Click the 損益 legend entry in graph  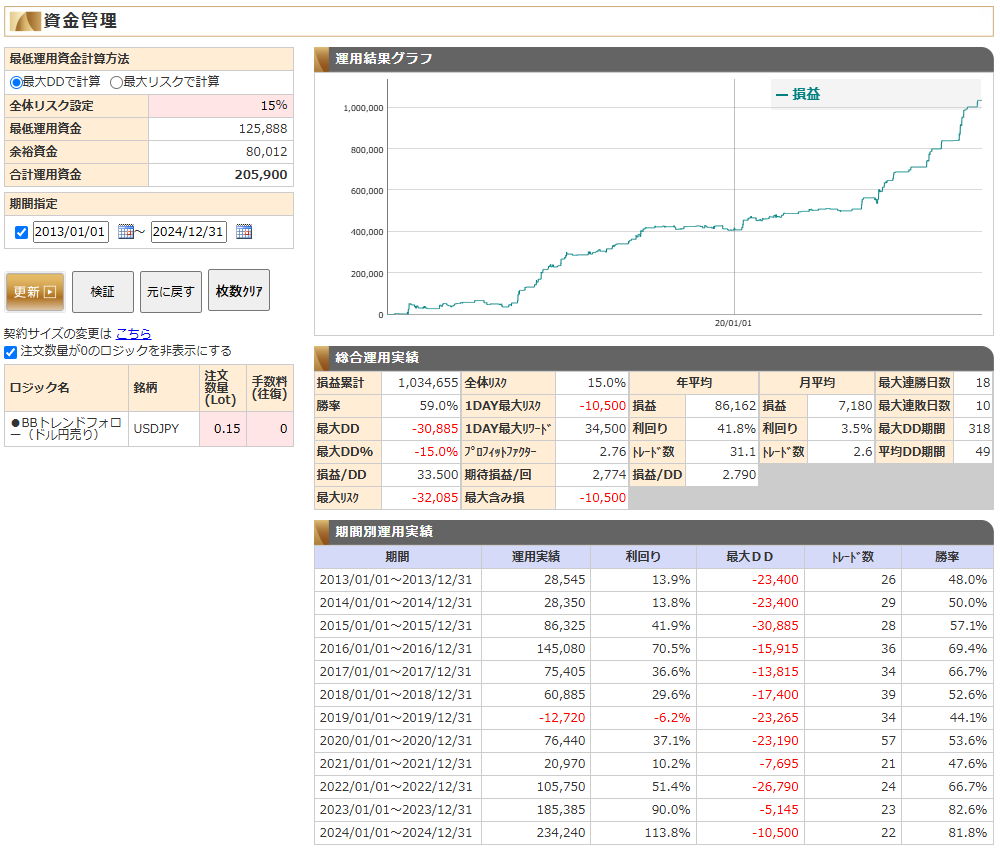[x=798, y=94]
